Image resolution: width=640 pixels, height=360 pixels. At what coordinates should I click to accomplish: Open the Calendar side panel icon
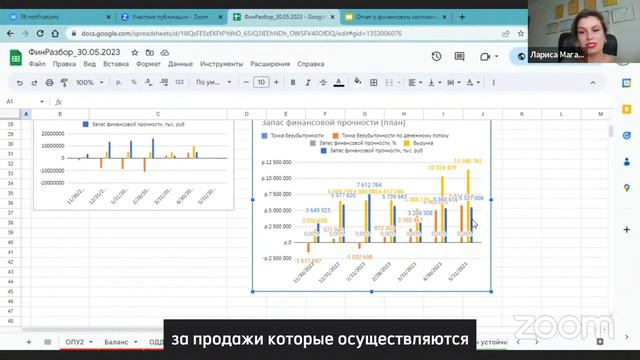click(x=627, y=83)
